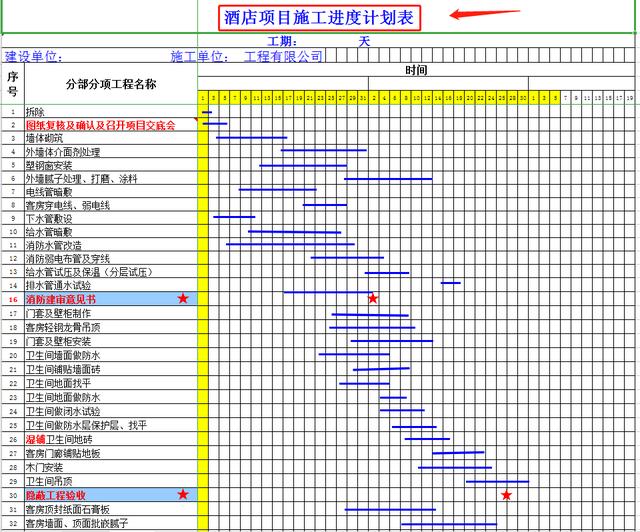640x532 pixels.
Task: Select the title cell 酒店项目施工进度计划表
Action: (x=319, y=18)
